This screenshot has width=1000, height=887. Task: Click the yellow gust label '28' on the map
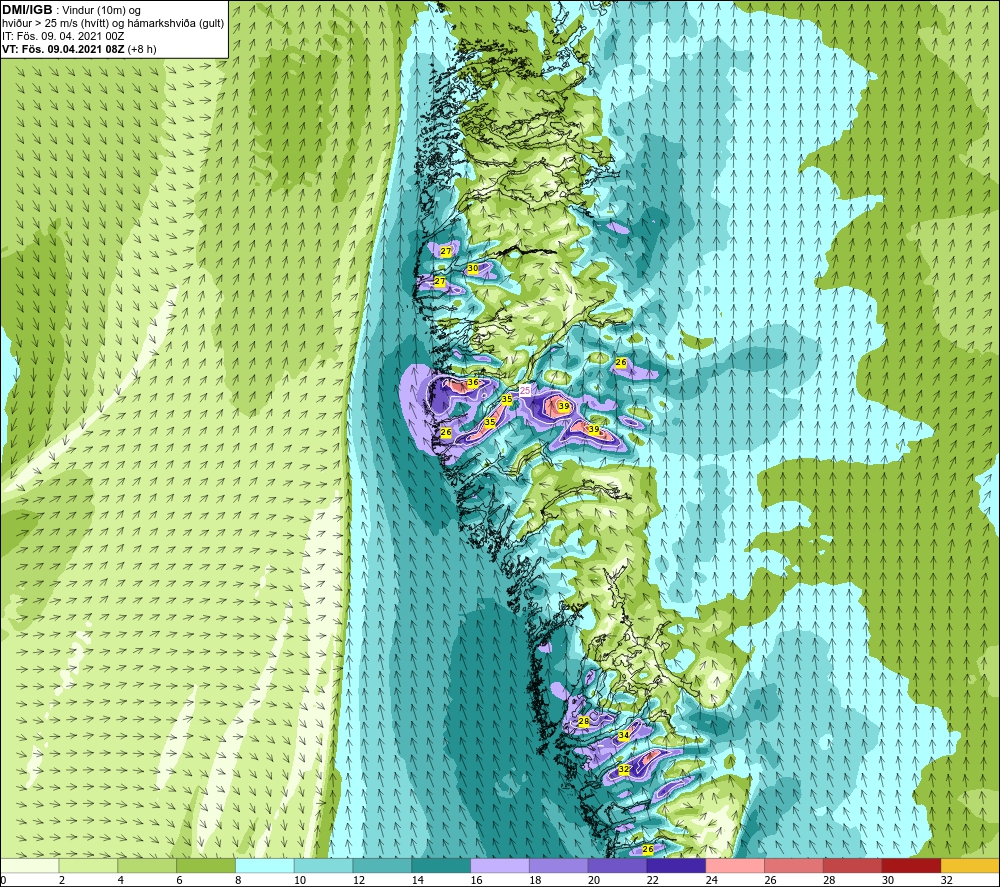tap(584, 721)
